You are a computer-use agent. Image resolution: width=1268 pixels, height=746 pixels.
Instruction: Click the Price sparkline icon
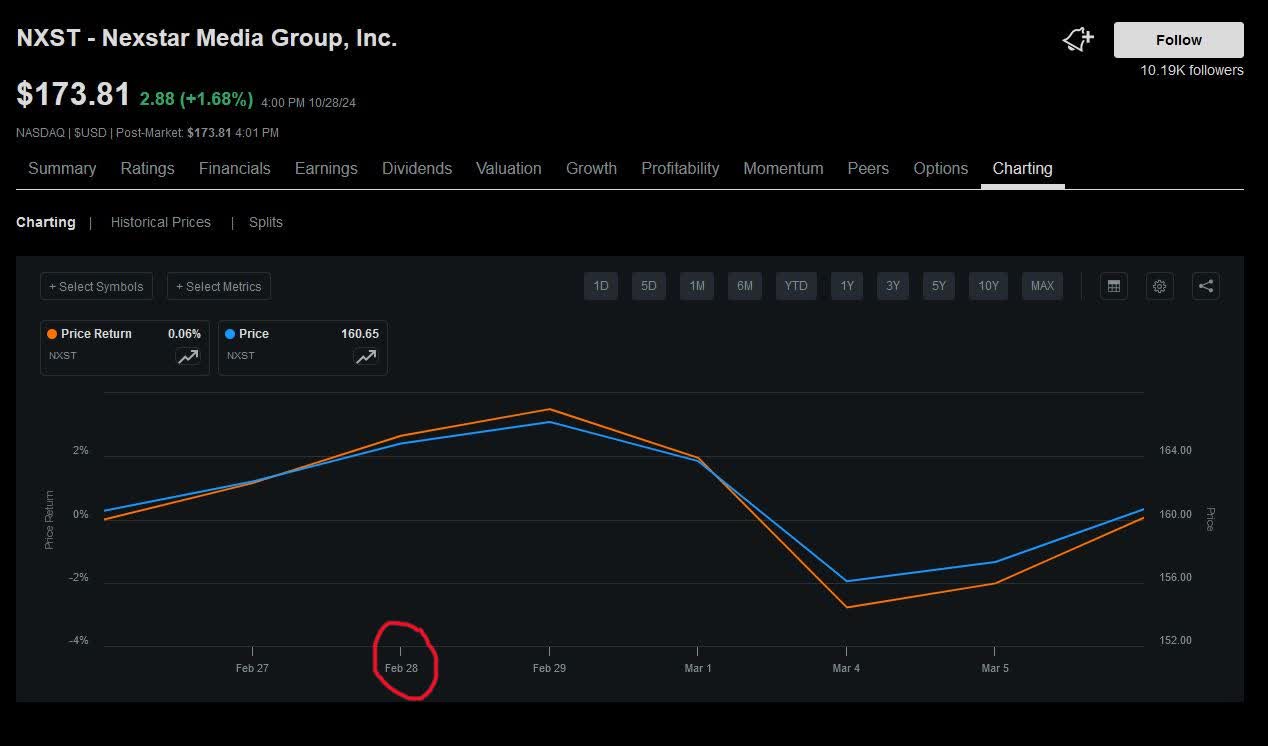[365, 356]
